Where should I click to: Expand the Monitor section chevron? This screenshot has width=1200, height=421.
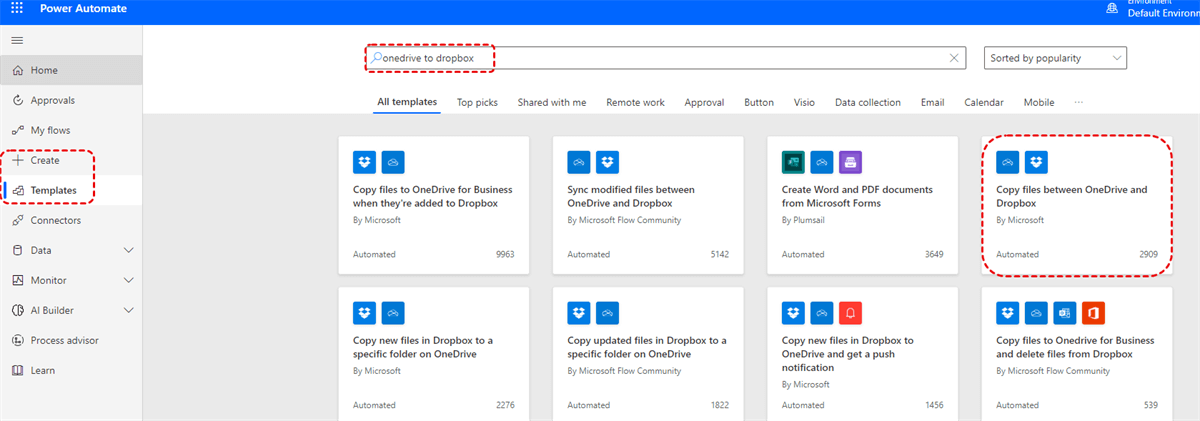pos(128,280)
